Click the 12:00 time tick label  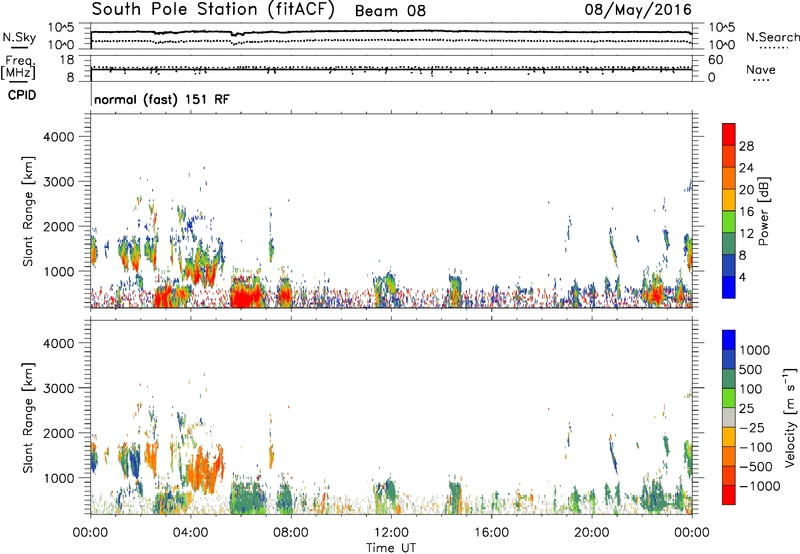[x=391, y=533]
